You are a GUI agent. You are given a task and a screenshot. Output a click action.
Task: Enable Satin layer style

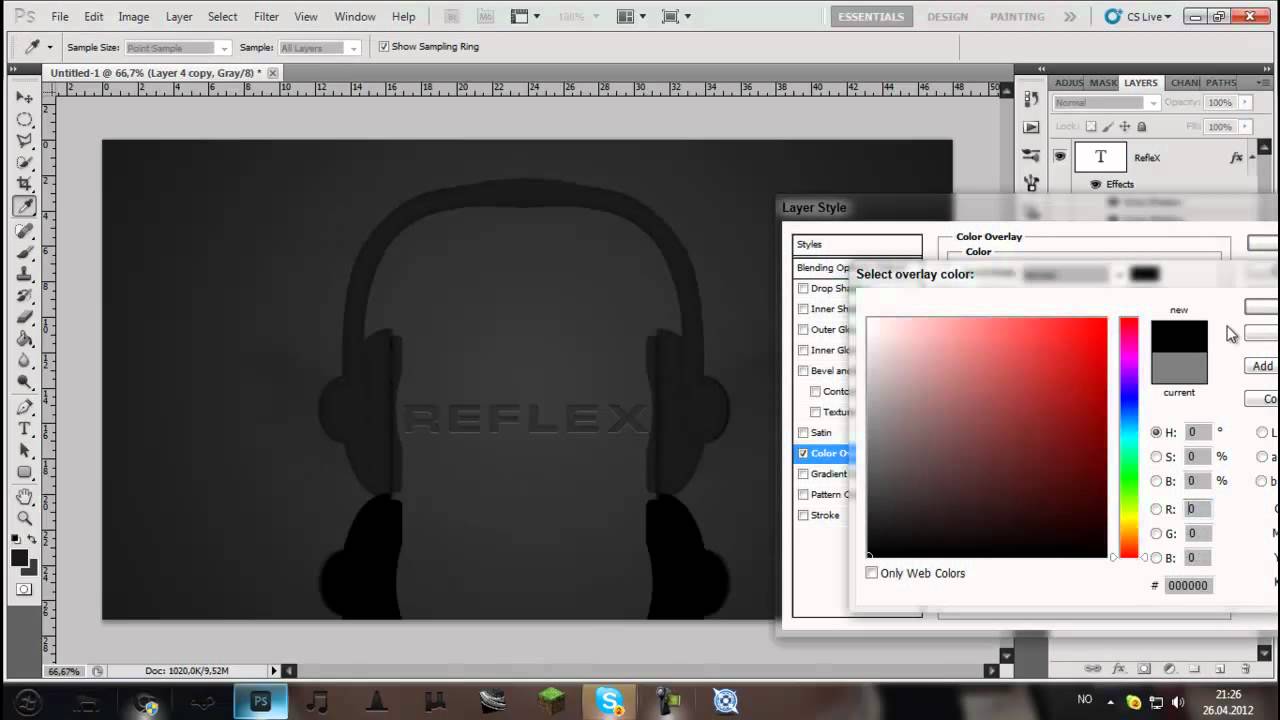(803, 433)
